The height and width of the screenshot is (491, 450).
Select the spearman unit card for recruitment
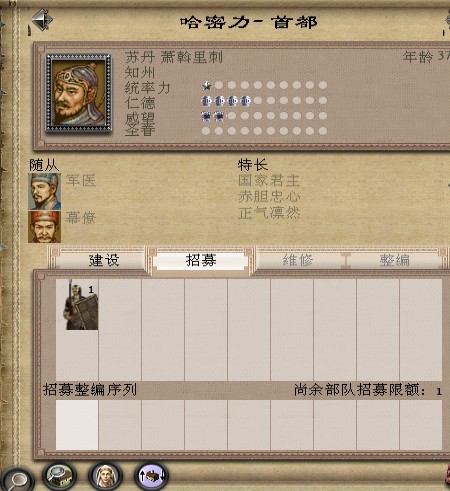(81, 305)
